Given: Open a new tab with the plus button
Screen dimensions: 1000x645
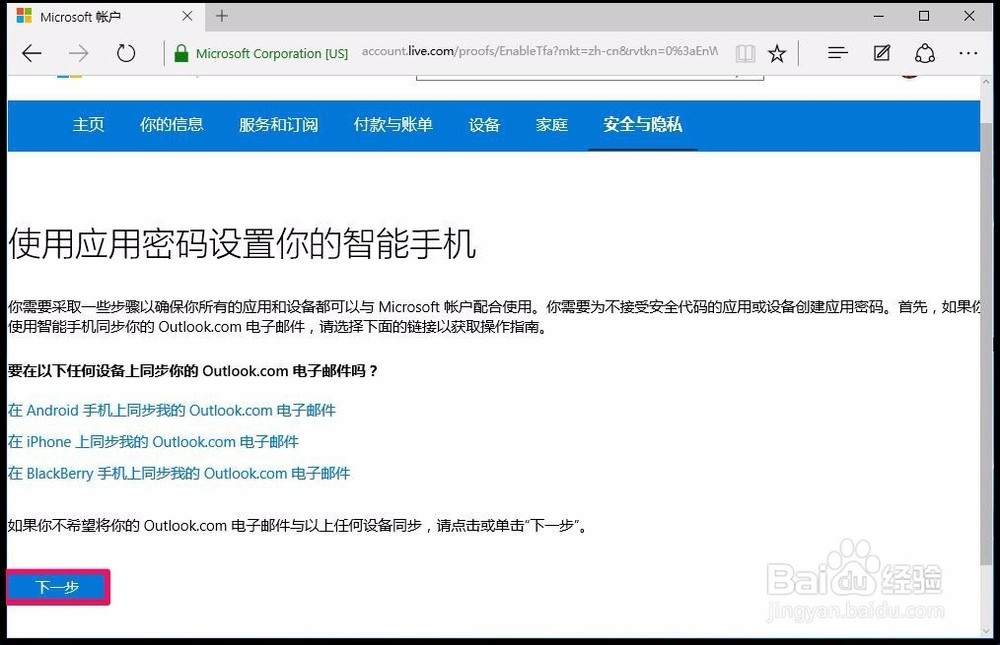Looking at the screenshot, I should 221,16.
